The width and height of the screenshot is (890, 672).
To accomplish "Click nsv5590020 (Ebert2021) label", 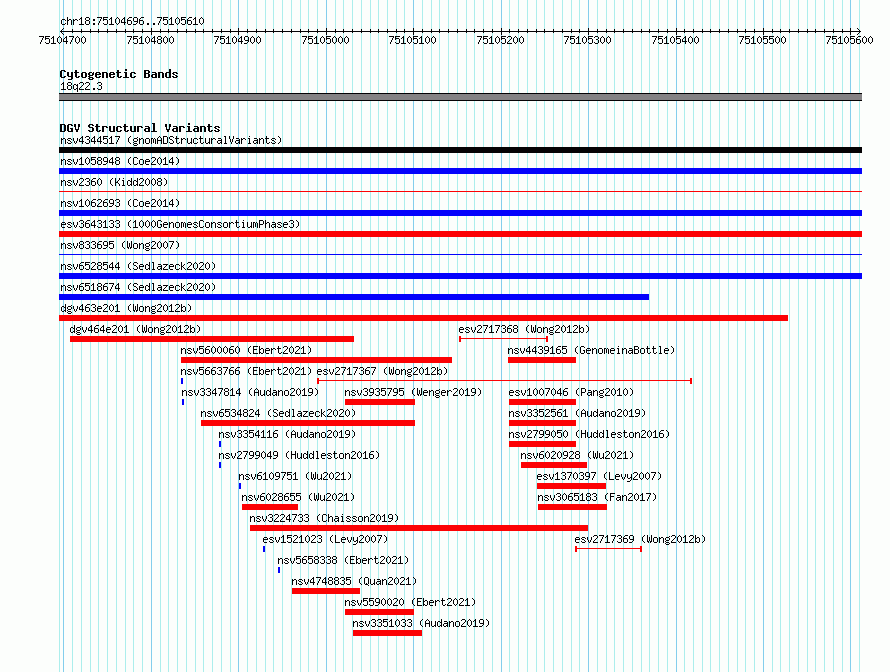I will [x=410, y=602].
